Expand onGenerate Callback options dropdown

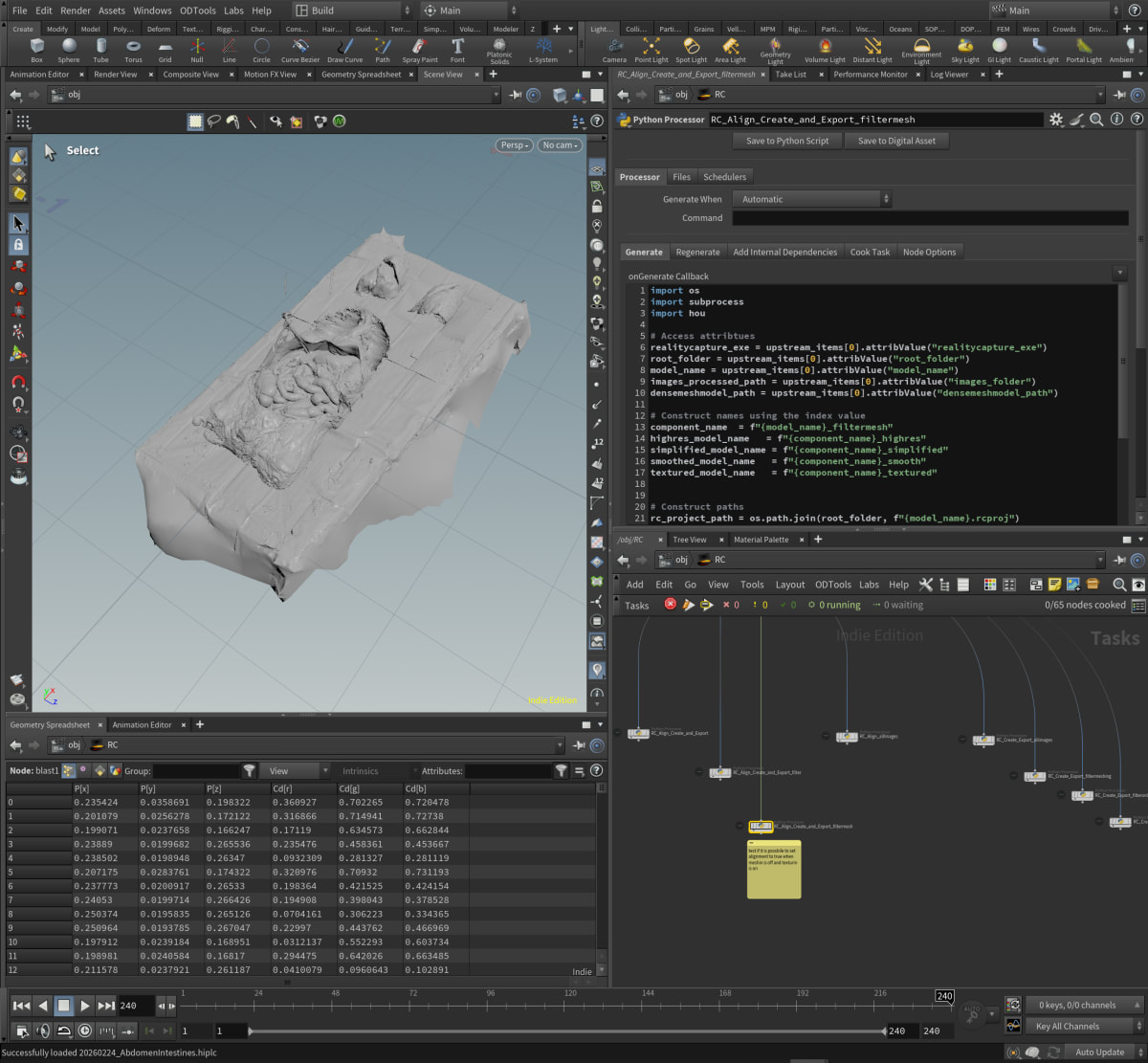point(1120,274)
